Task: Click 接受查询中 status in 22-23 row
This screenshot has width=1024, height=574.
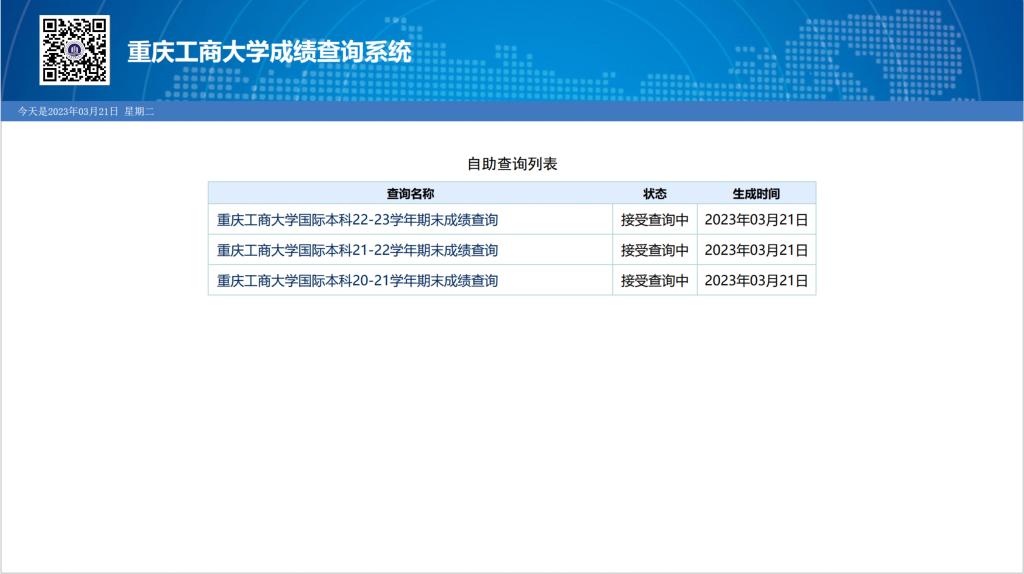Action: point(655,220)
